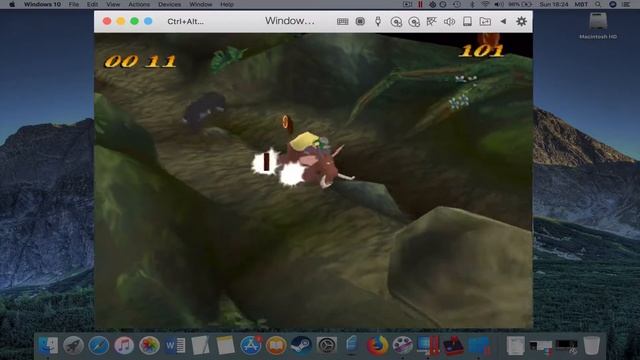Click the volume icon in menu bar
Image resolution: width=640 pixels, height=360 pixels.
(x=499, y=4)
